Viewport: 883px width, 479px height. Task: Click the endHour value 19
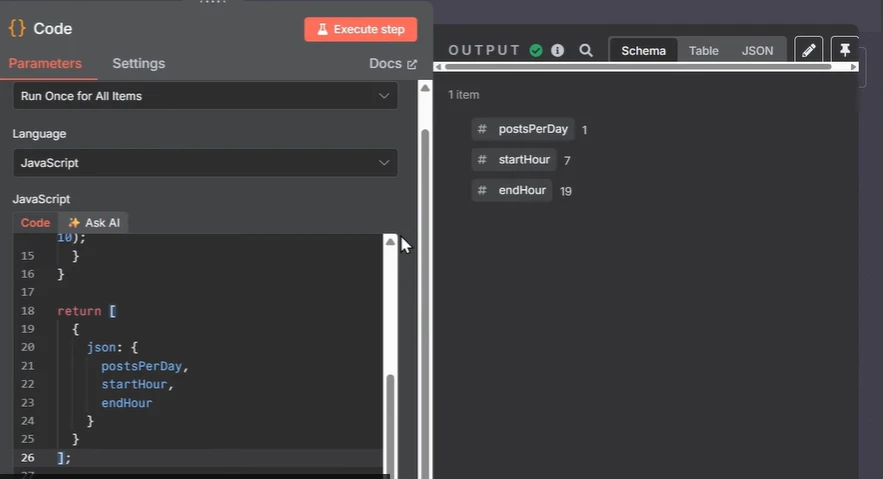[x=566, y=191]
